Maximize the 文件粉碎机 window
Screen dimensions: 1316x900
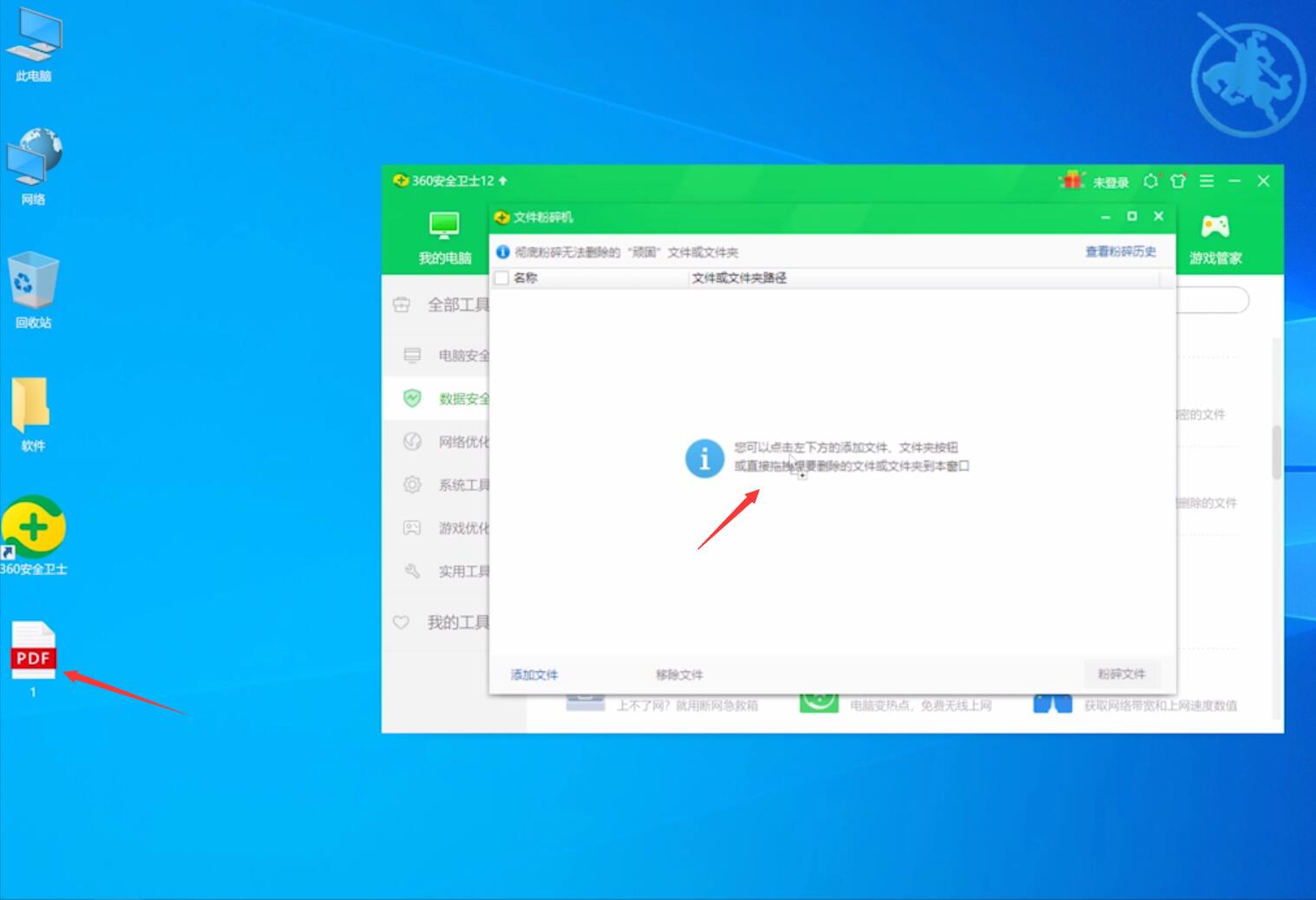point(1132,216)
